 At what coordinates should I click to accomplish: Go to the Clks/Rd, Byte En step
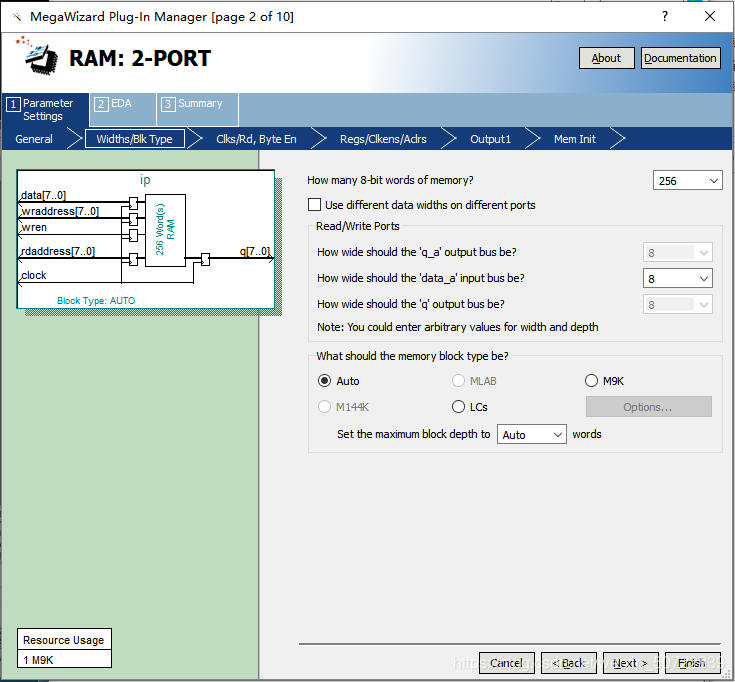[256, 139]
